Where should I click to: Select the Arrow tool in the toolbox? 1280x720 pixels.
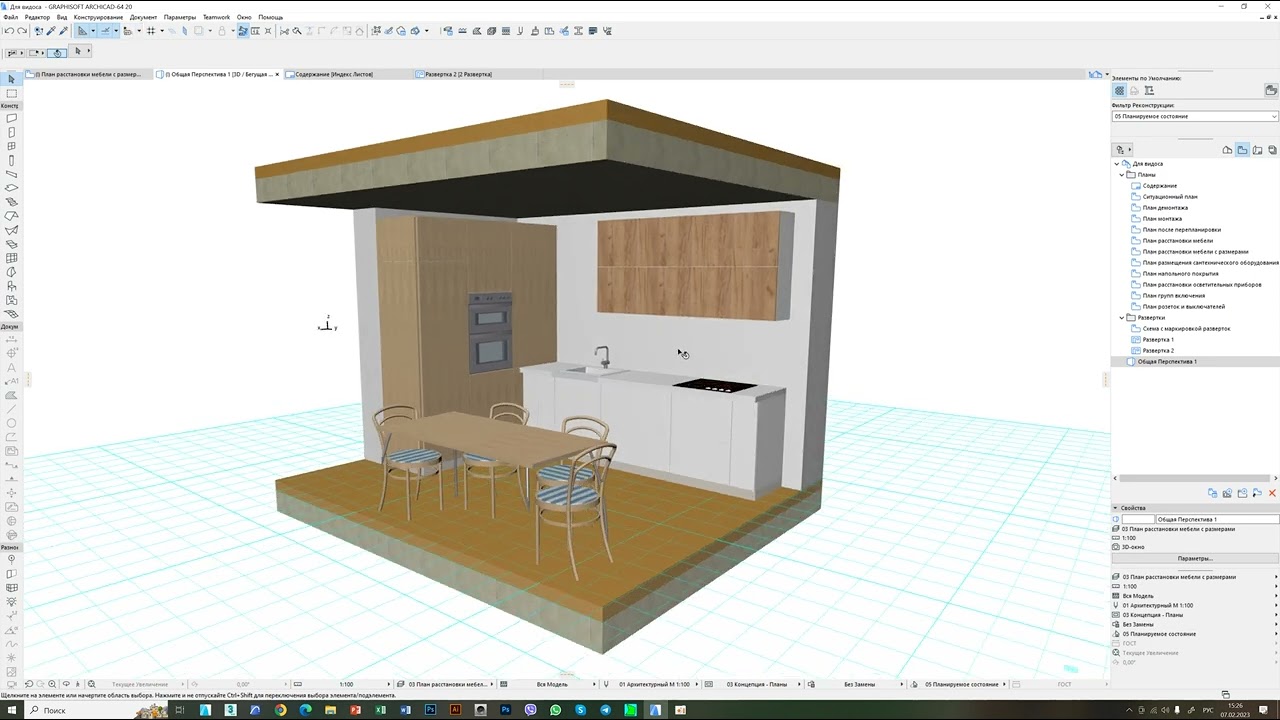[x=11, y=79]
